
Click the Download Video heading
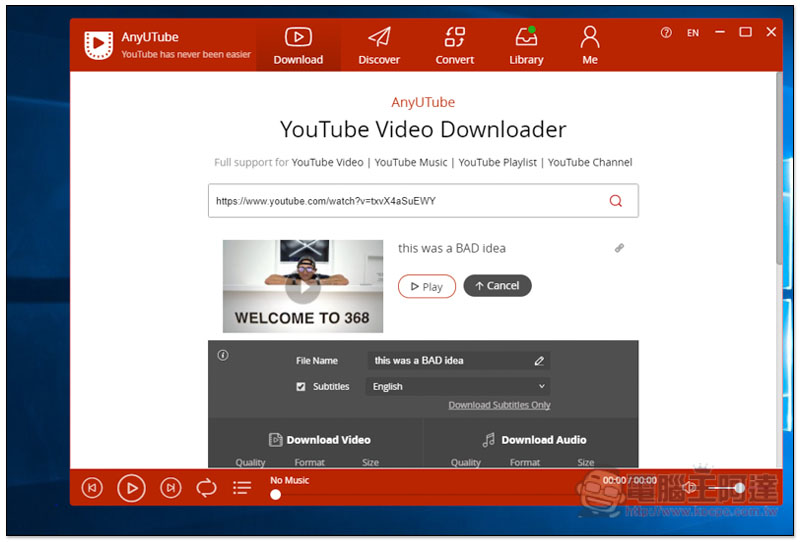tap(319, 439)
